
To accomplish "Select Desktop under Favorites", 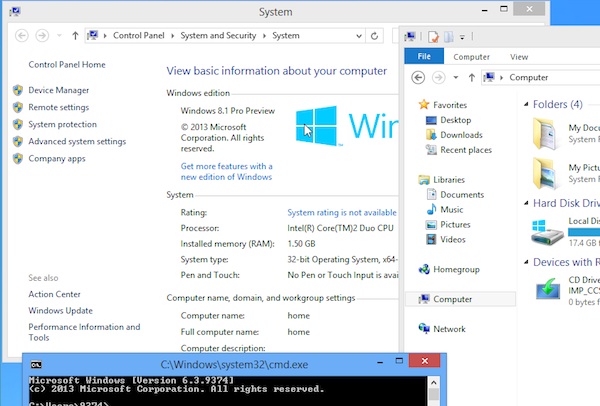I will click(455, 120).
